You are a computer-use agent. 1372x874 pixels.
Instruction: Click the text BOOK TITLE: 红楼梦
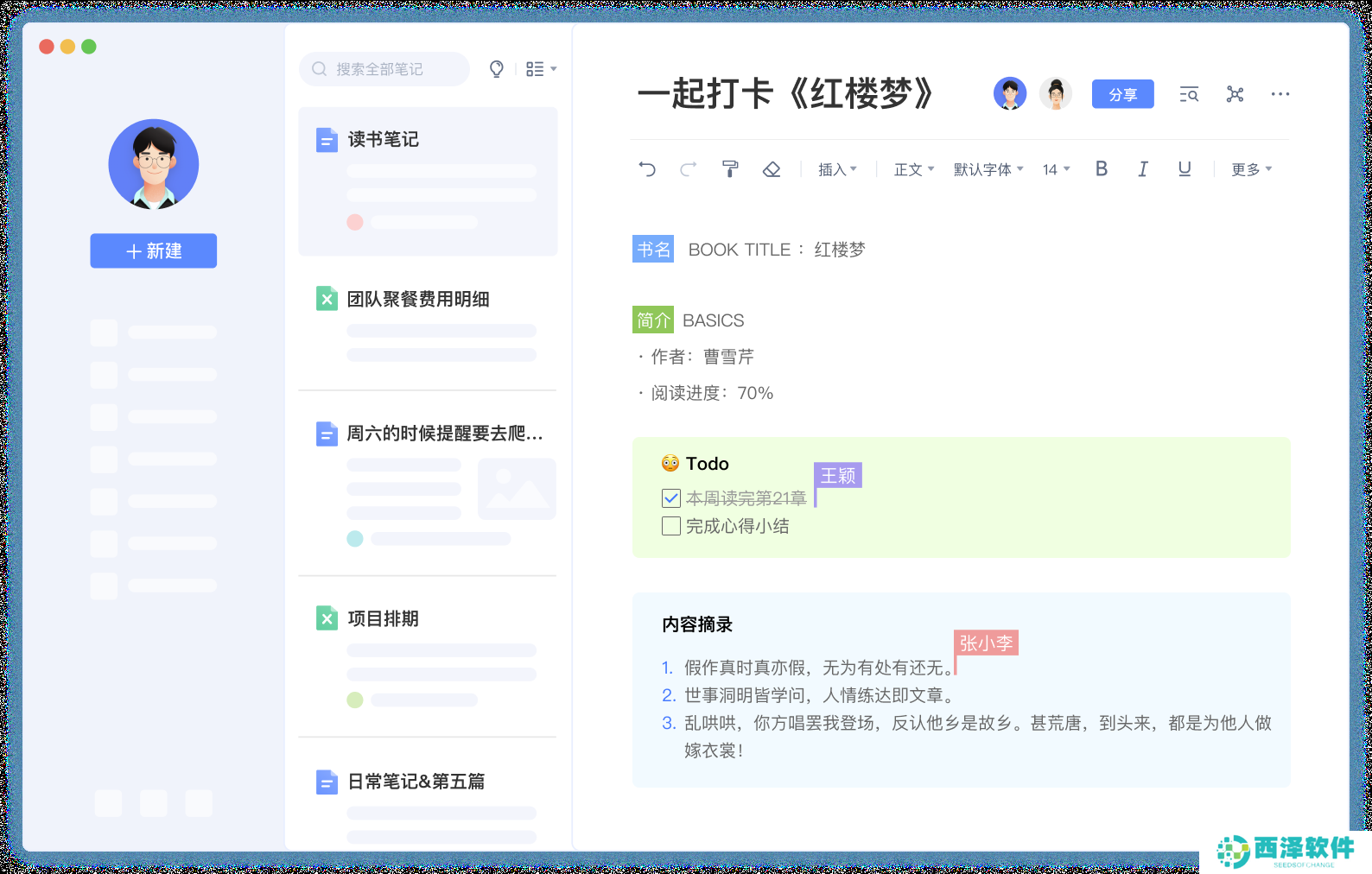click(x=777, y=250)
